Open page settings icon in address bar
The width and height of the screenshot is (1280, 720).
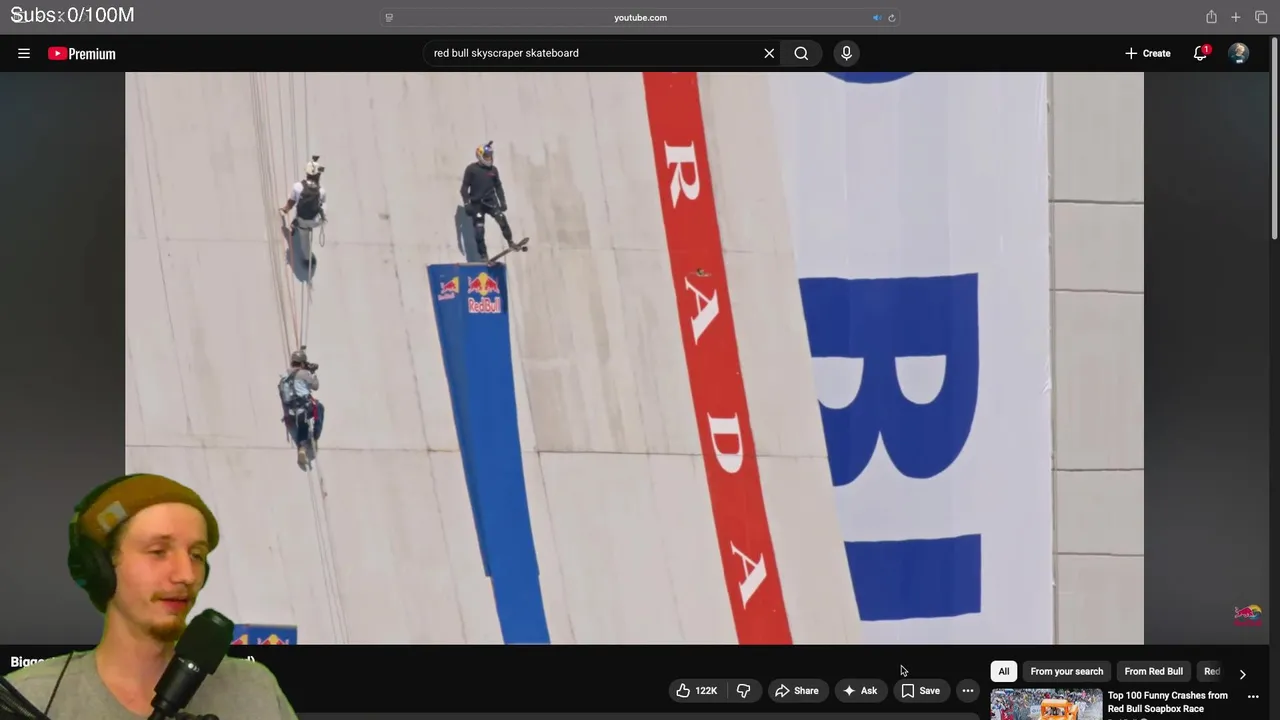click(389, 17)
